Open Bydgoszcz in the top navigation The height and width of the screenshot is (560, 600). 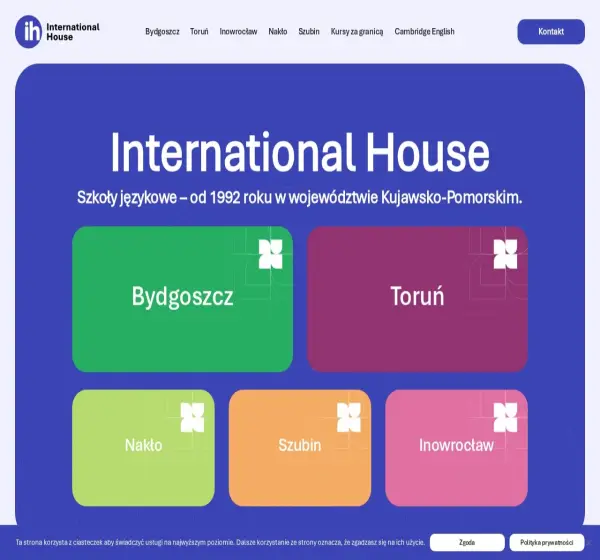pos(162,31)
